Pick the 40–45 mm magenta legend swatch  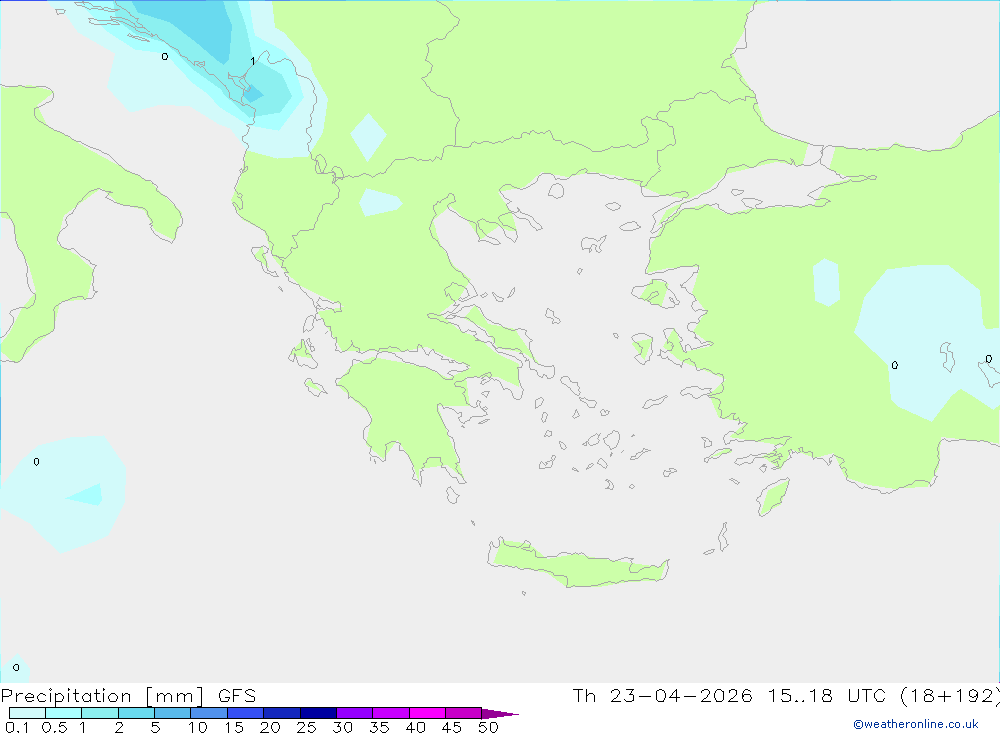click(x=427, y=713)
